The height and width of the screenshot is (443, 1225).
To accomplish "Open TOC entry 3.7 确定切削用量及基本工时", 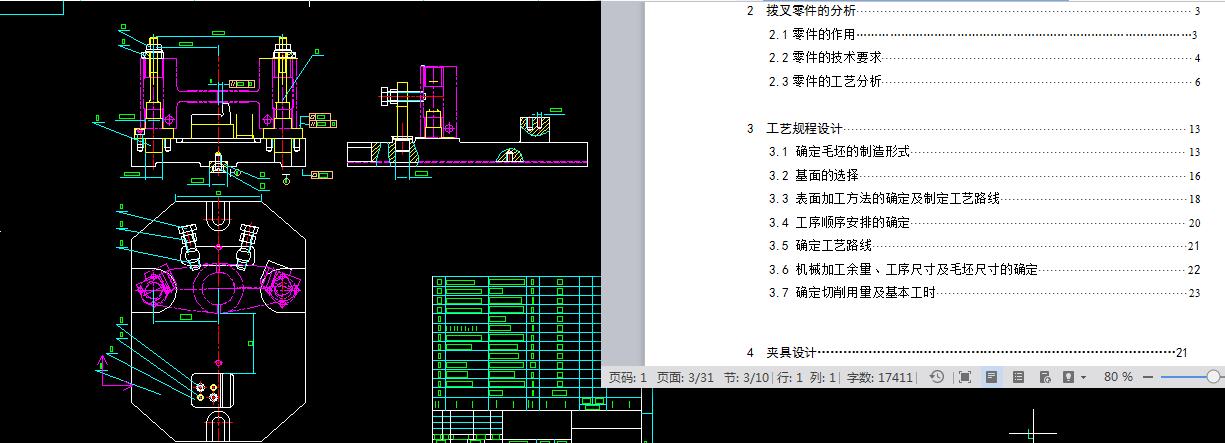I will click(984, 293).
